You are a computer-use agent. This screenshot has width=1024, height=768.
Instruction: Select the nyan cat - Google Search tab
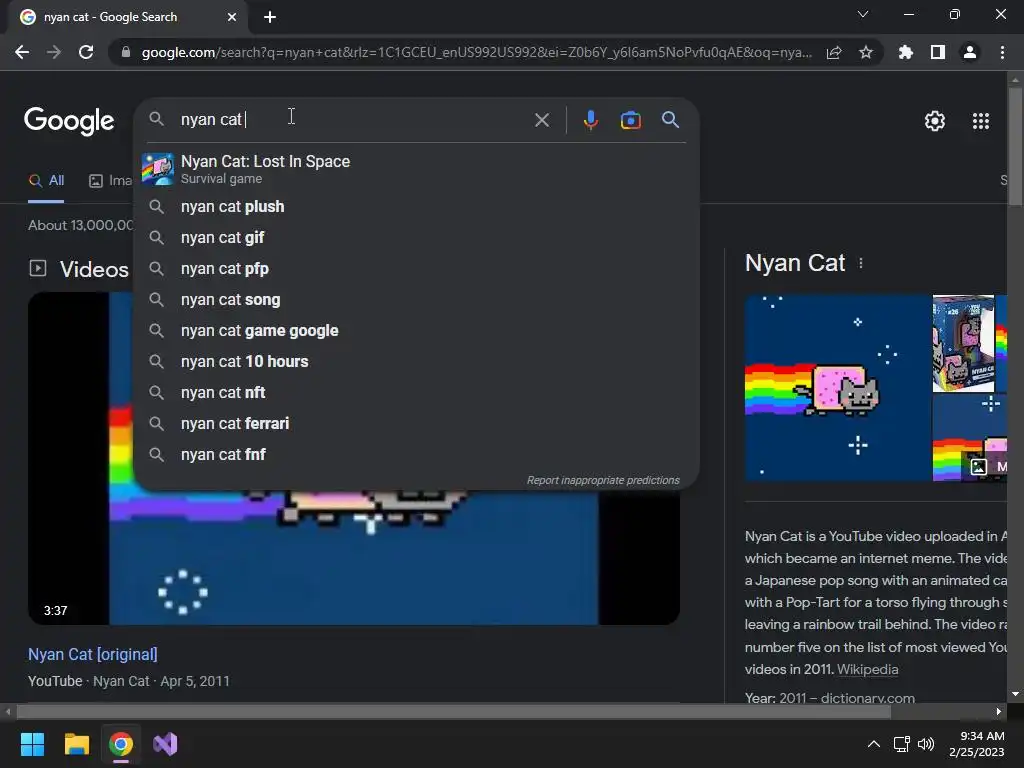point(128,17)
